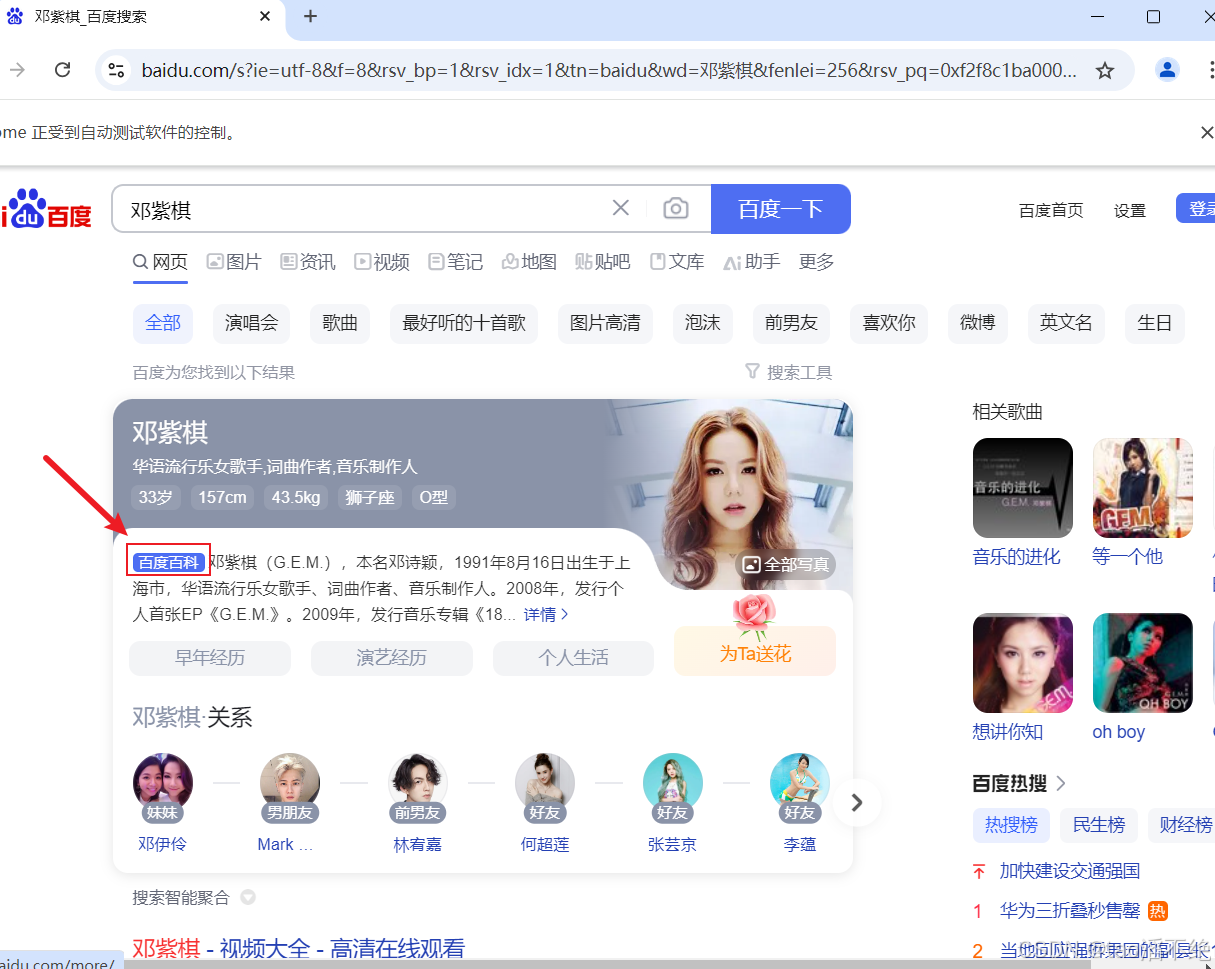
Task: Reload the page with refresh icon
Action: point(63,70)
